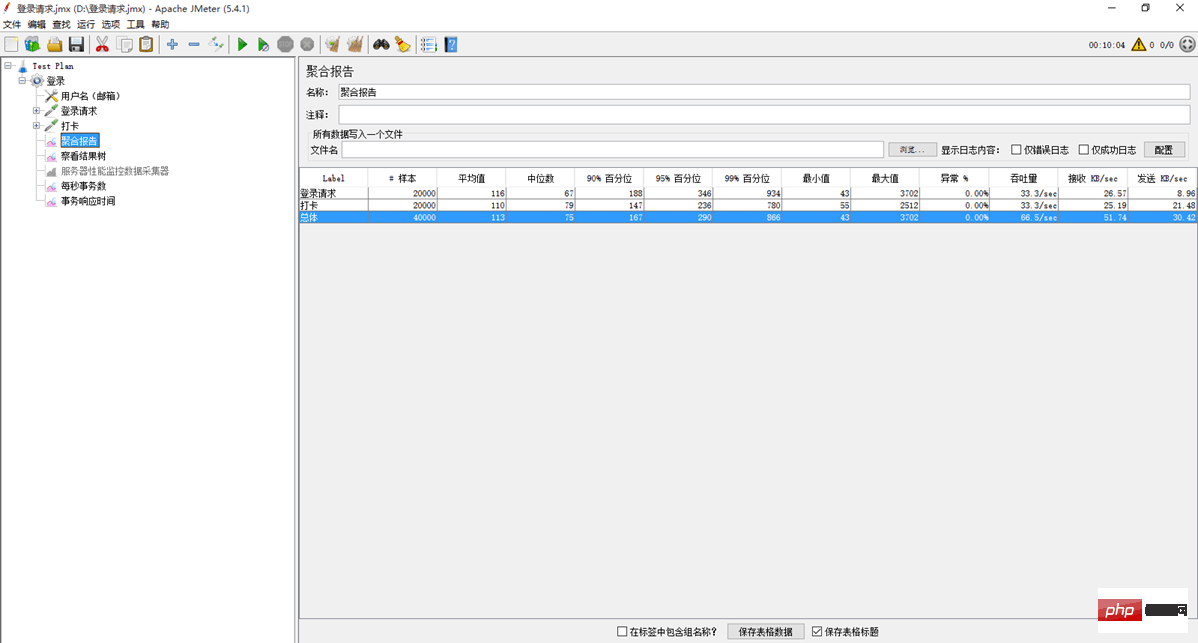Open the 选项 menu
This screenshot has width=1198, height=643.
pyautogui.click(x=109, y=23)
